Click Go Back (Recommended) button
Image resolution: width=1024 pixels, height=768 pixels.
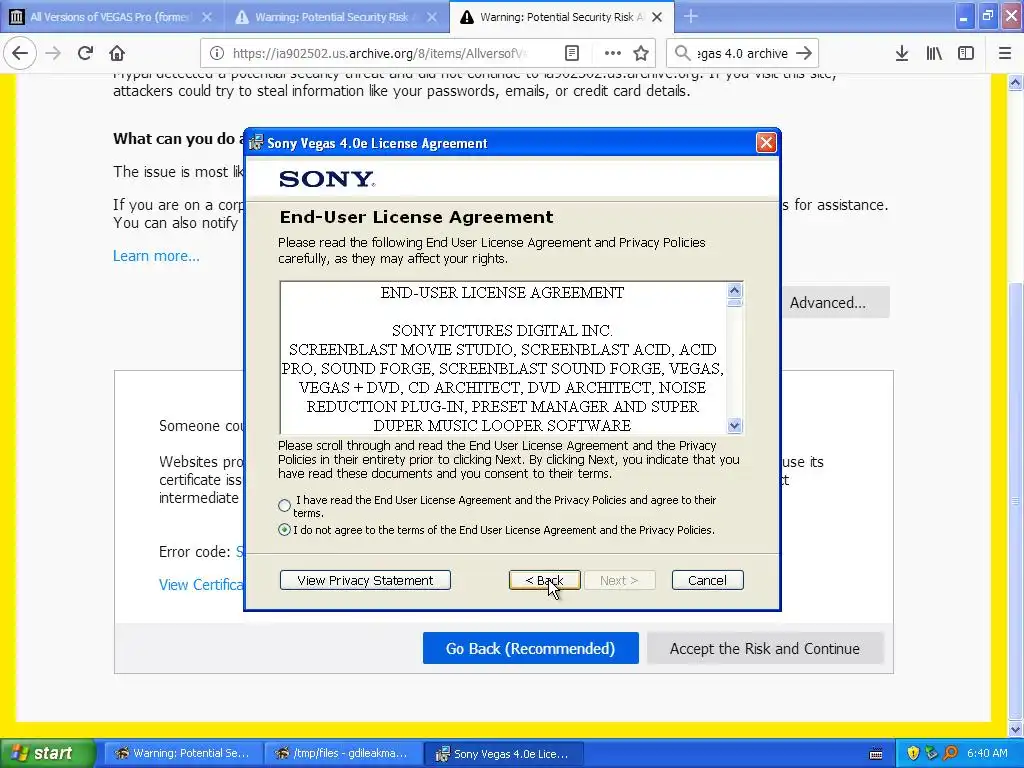(x=530, y=648)
